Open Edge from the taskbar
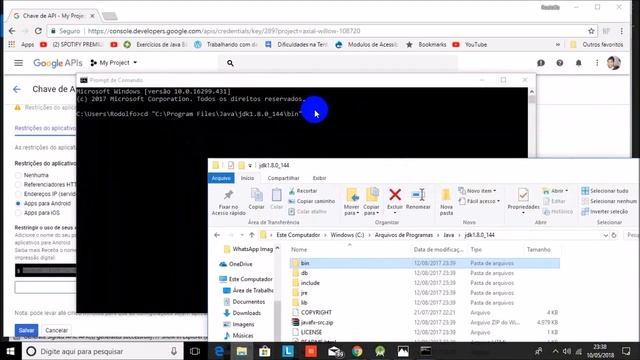The width and height of the screenshot is (640, 360). tap(219, 351)
